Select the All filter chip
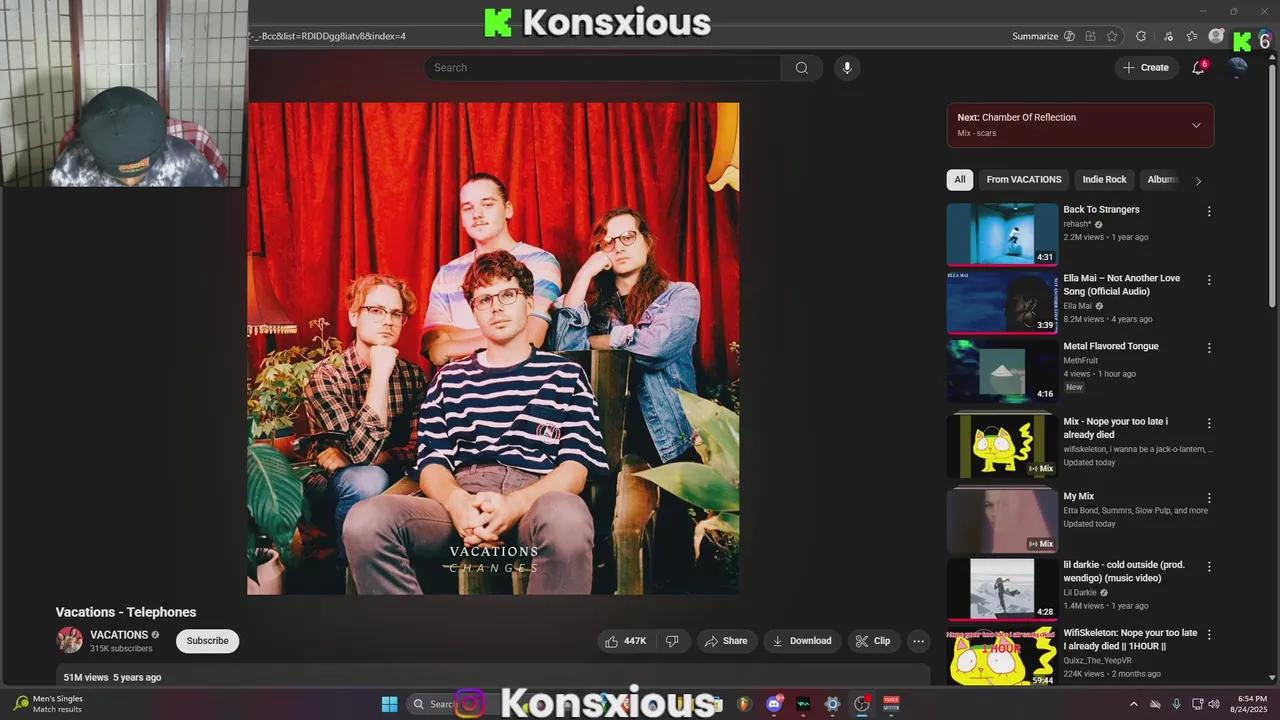 [960, 180]
